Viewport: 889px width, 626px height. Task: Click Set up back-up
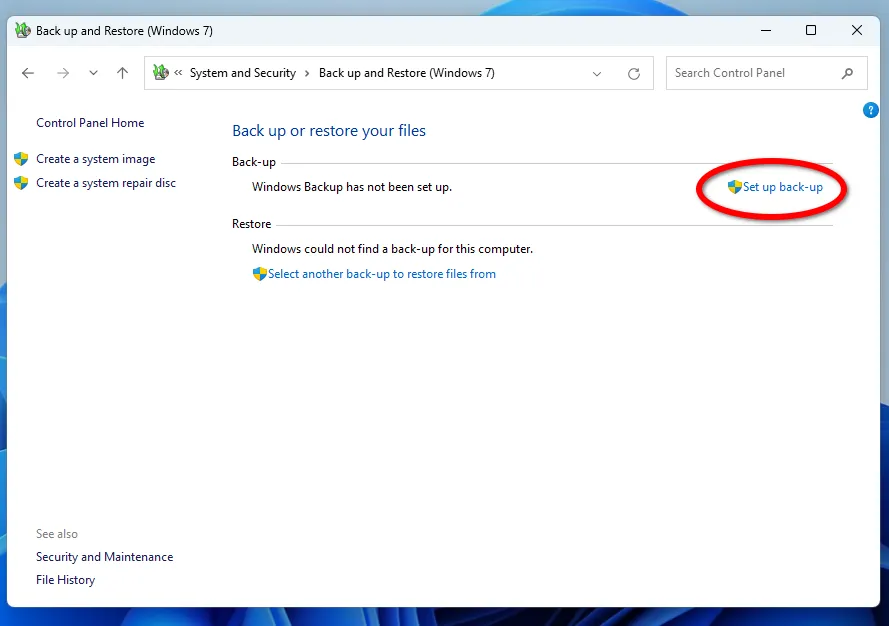click(783, 187)
